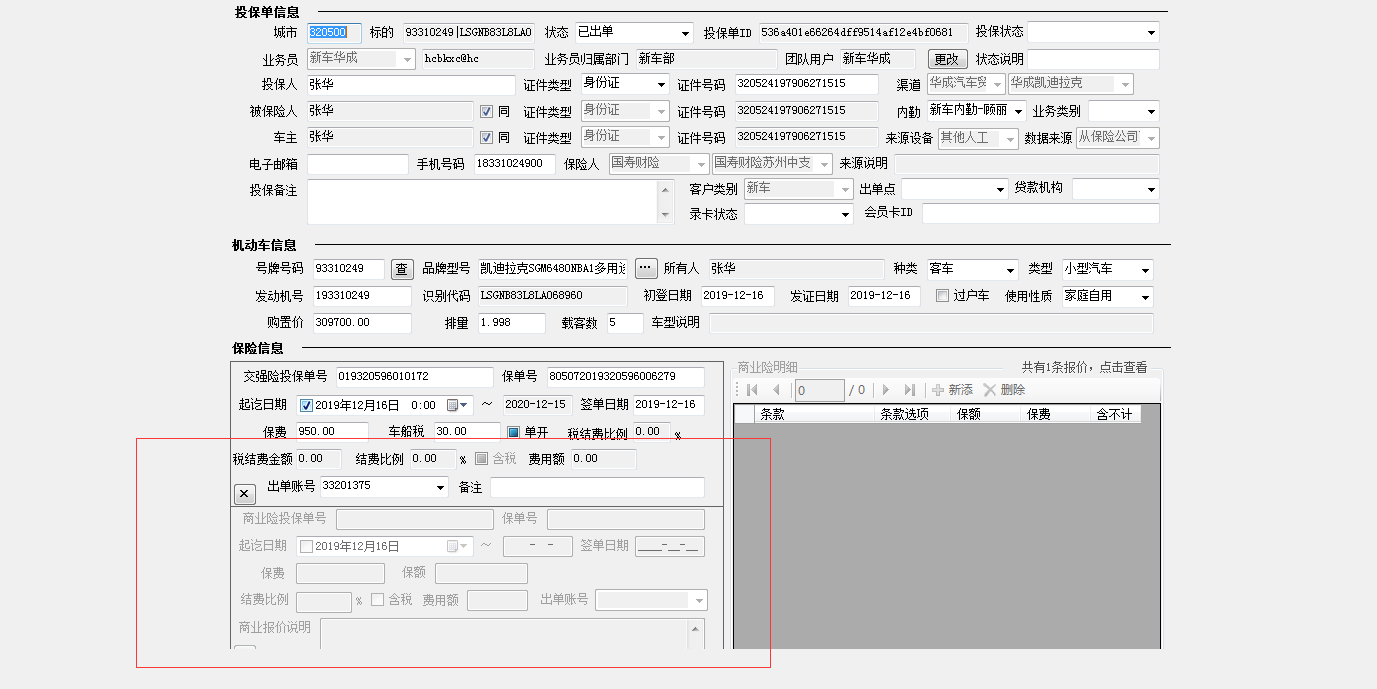1377x689 pixels.
Task: Toggle the 单开 checkbox
Action: pyautogui.click(x=514, y=432)
